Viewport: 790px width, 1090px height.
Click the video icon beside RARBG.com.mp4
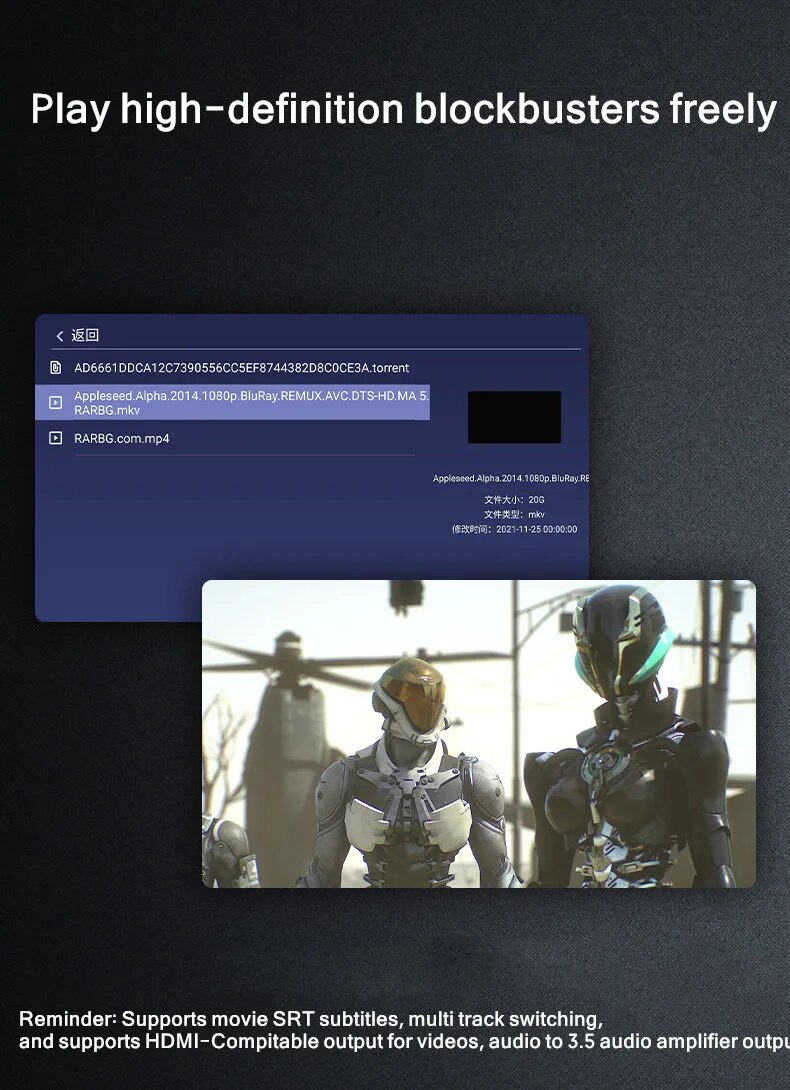tap(56, 438)
